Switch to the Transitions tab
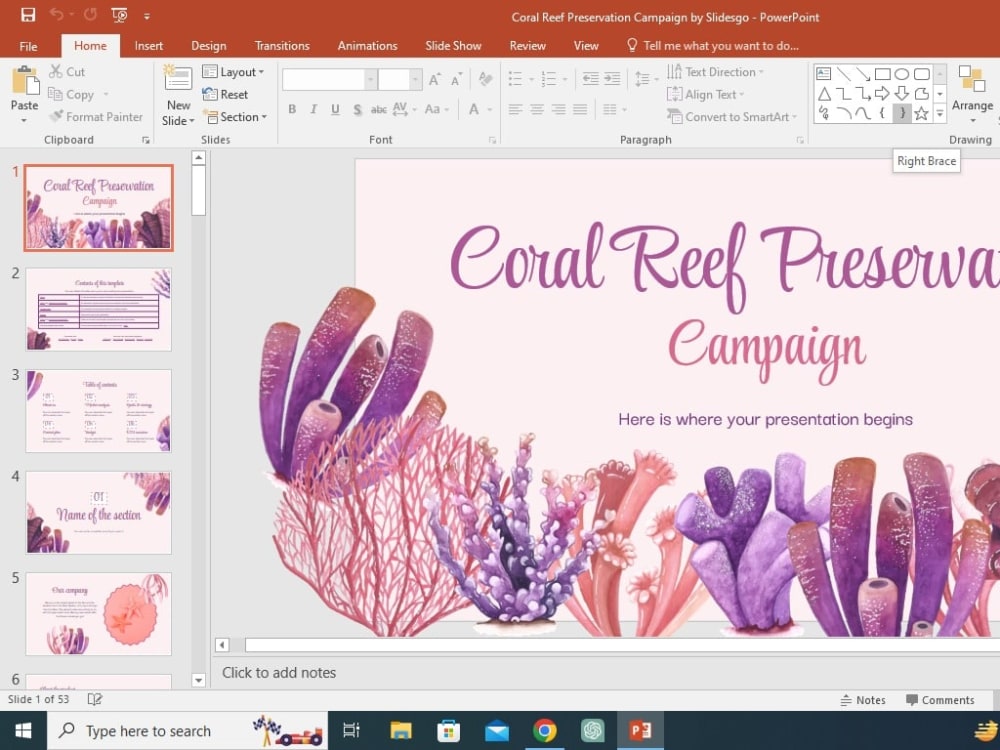The height and width of the screenshot is (750, 1000). tap(282, 46)
